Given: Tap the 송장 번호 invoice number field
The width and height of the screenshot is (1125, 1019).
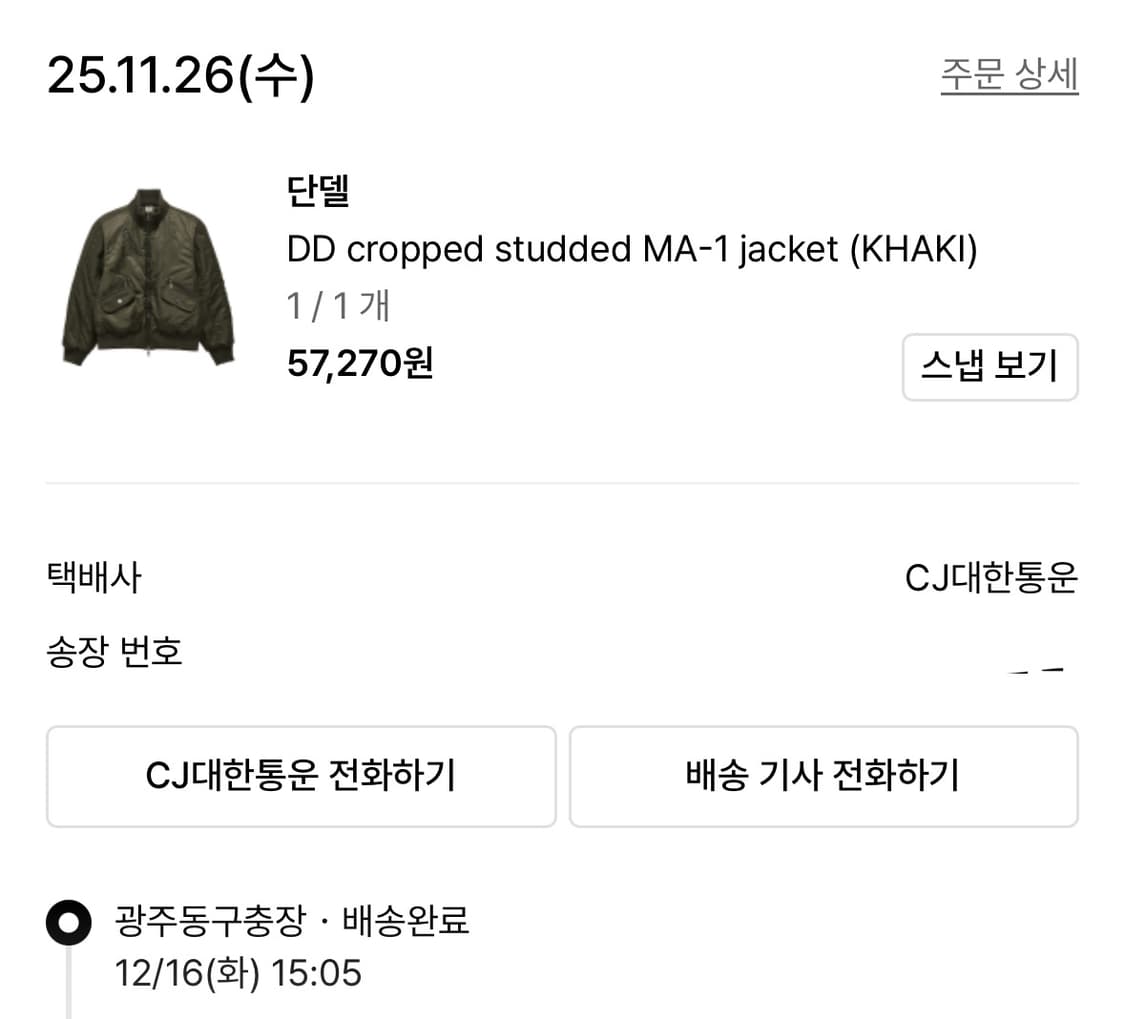Looking at the screenshot, I should [114, 651].
